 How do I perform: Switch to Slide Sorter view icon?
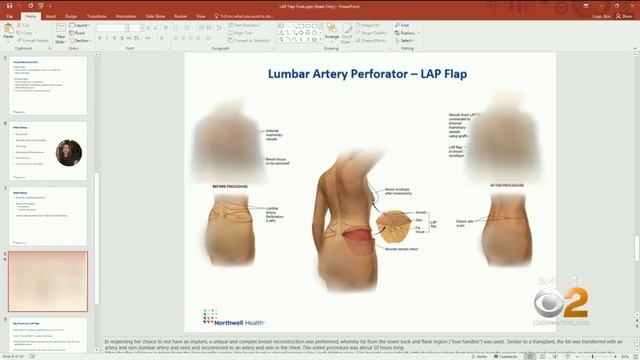(543, 356)
